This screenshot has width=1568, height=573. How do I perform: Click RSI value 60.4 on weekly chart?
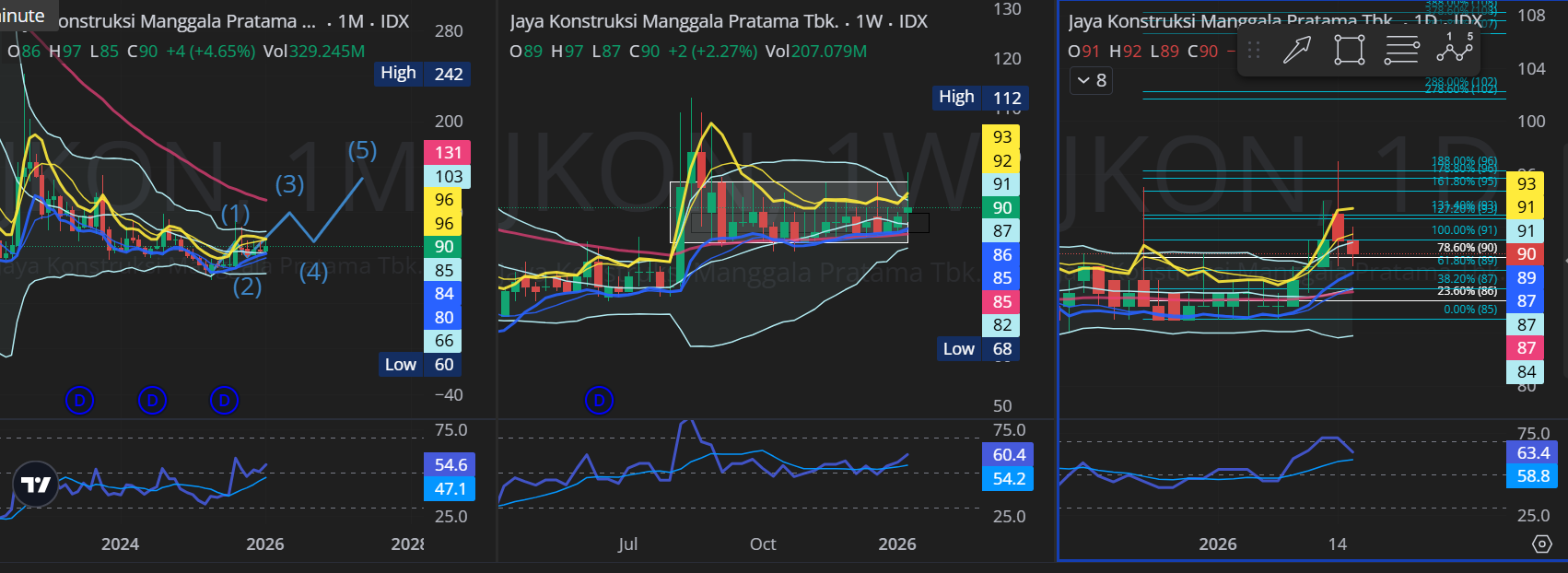[1008, 455]
